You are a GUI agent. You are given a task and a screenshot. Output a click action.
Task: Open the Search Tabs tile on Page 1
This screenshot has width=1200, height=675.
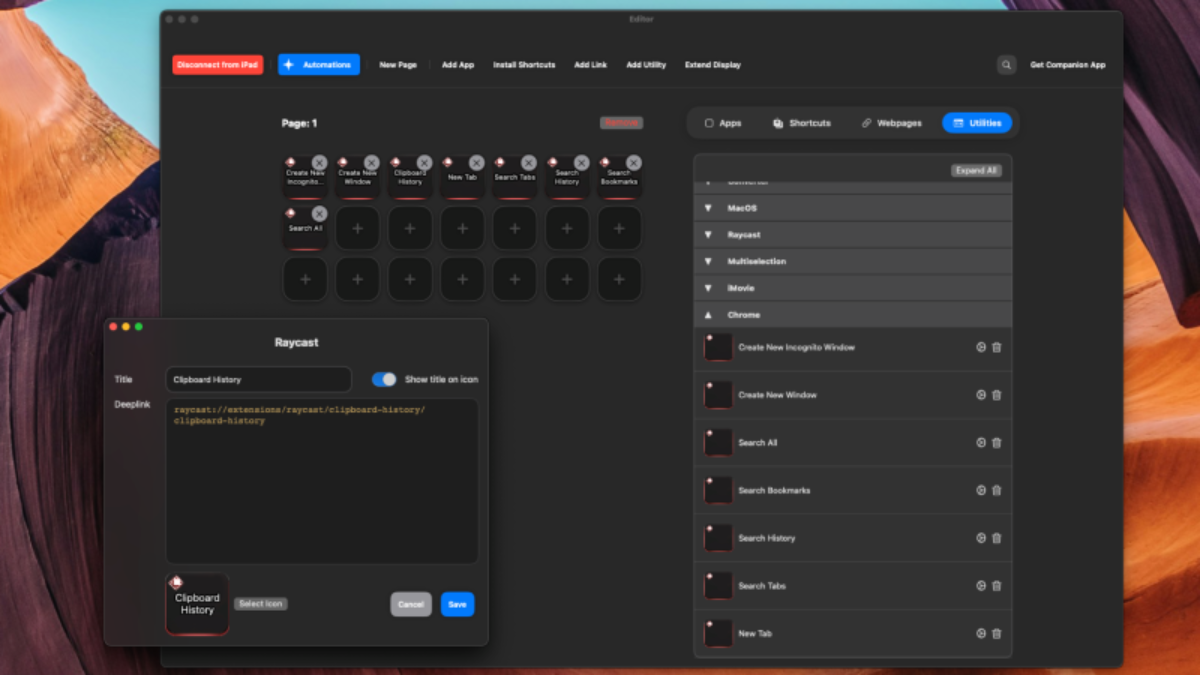click(515, 178)
